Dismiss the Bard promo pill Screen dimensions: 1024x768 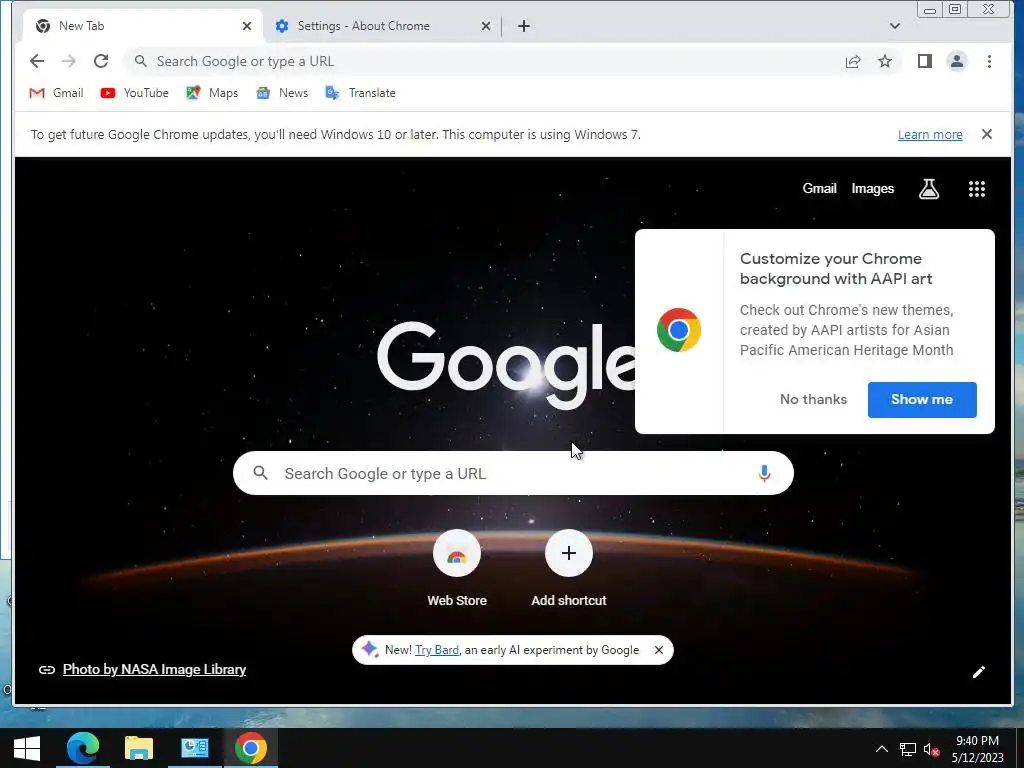pos(659,650)
